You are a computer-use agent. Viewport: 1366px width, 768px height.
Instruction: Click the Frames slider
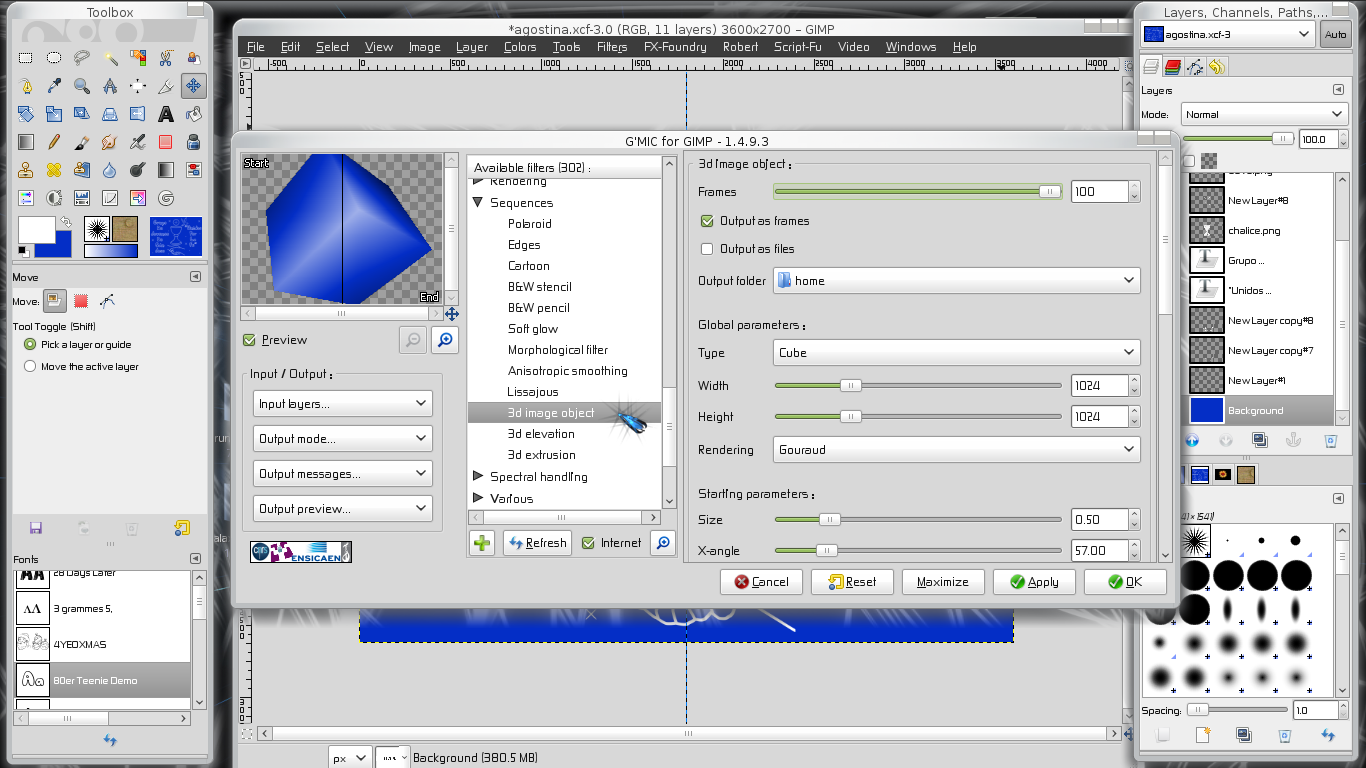(x=918, y=191)
